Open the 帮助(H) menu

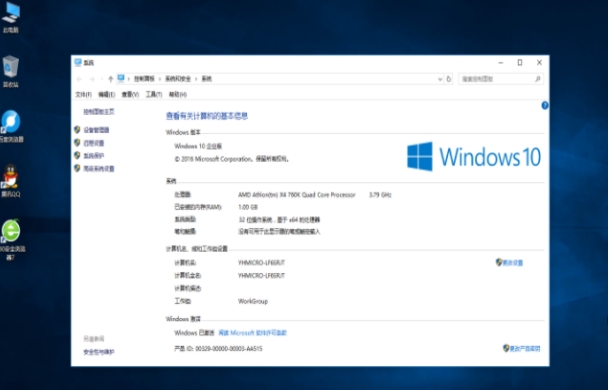click(x=177, y=95)
